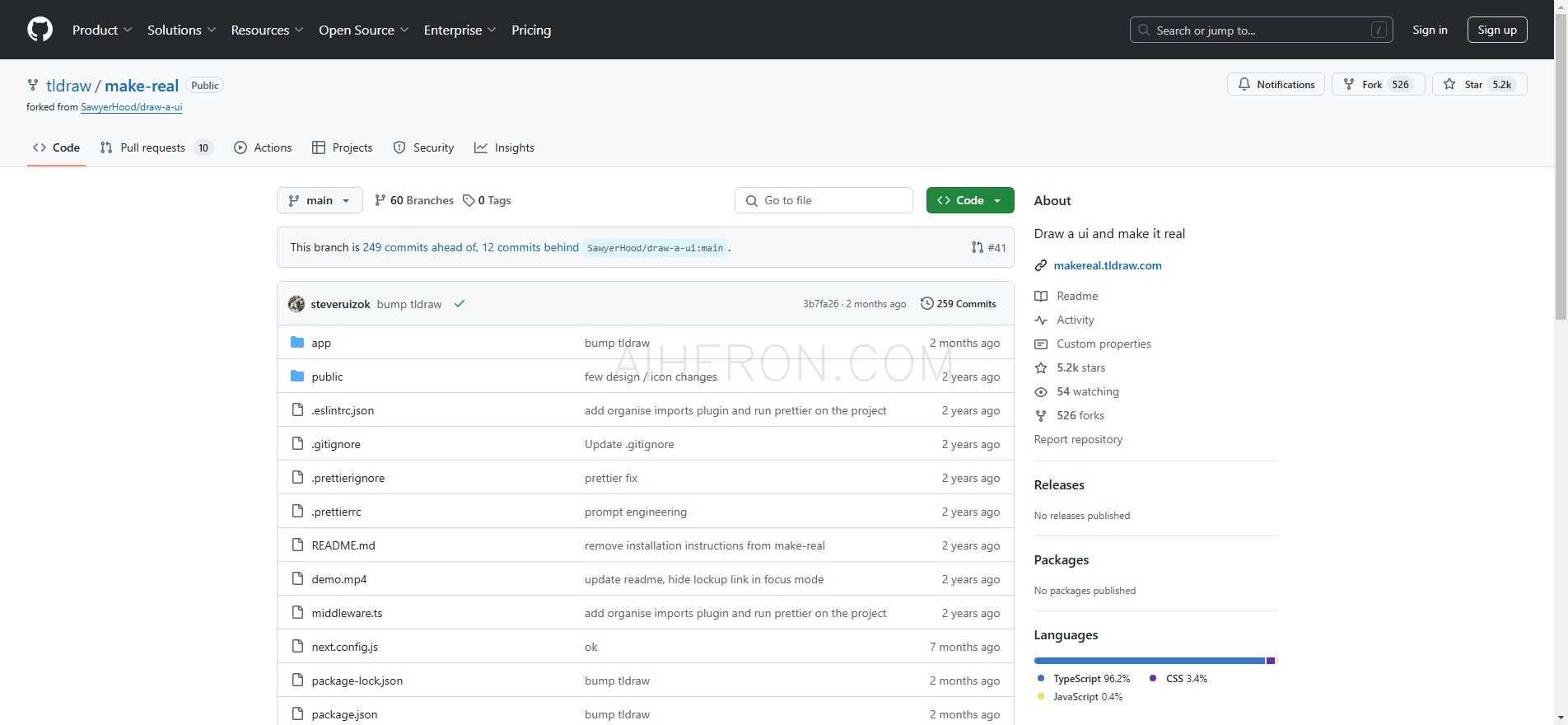Click the .eslintrc.json file icon

click(297, 410)
